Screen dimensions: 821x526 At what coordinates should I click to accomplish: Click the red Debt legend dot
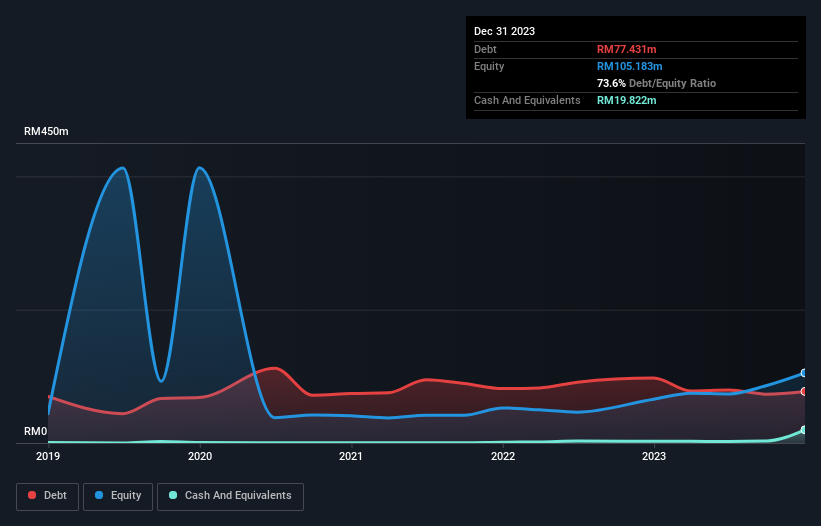point(32,495)
